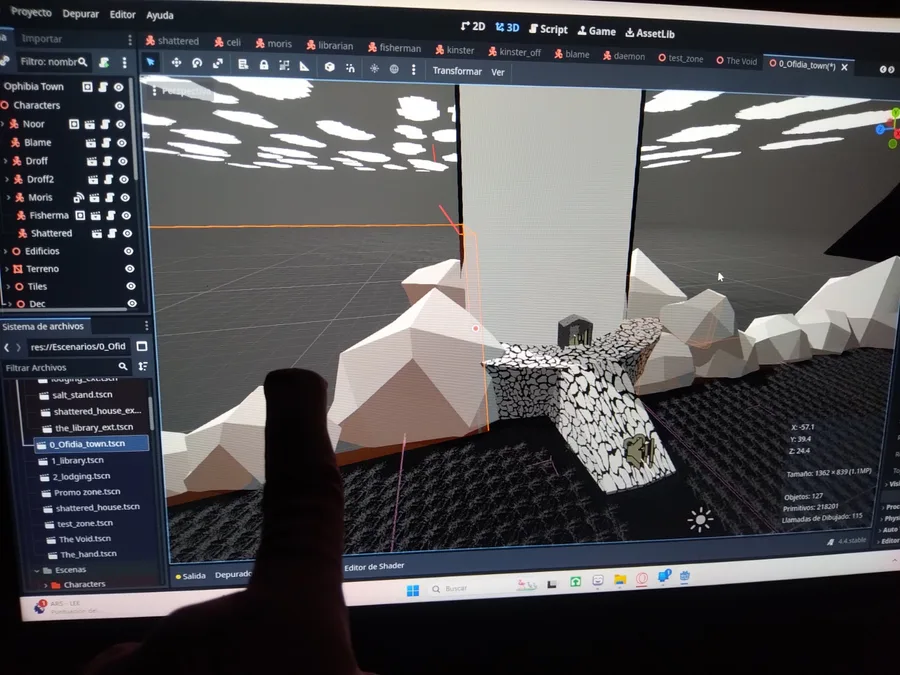The width and height of the screenshot is (900, 675).
Task: Expand the Terreno node
Action: coord(7,269)
